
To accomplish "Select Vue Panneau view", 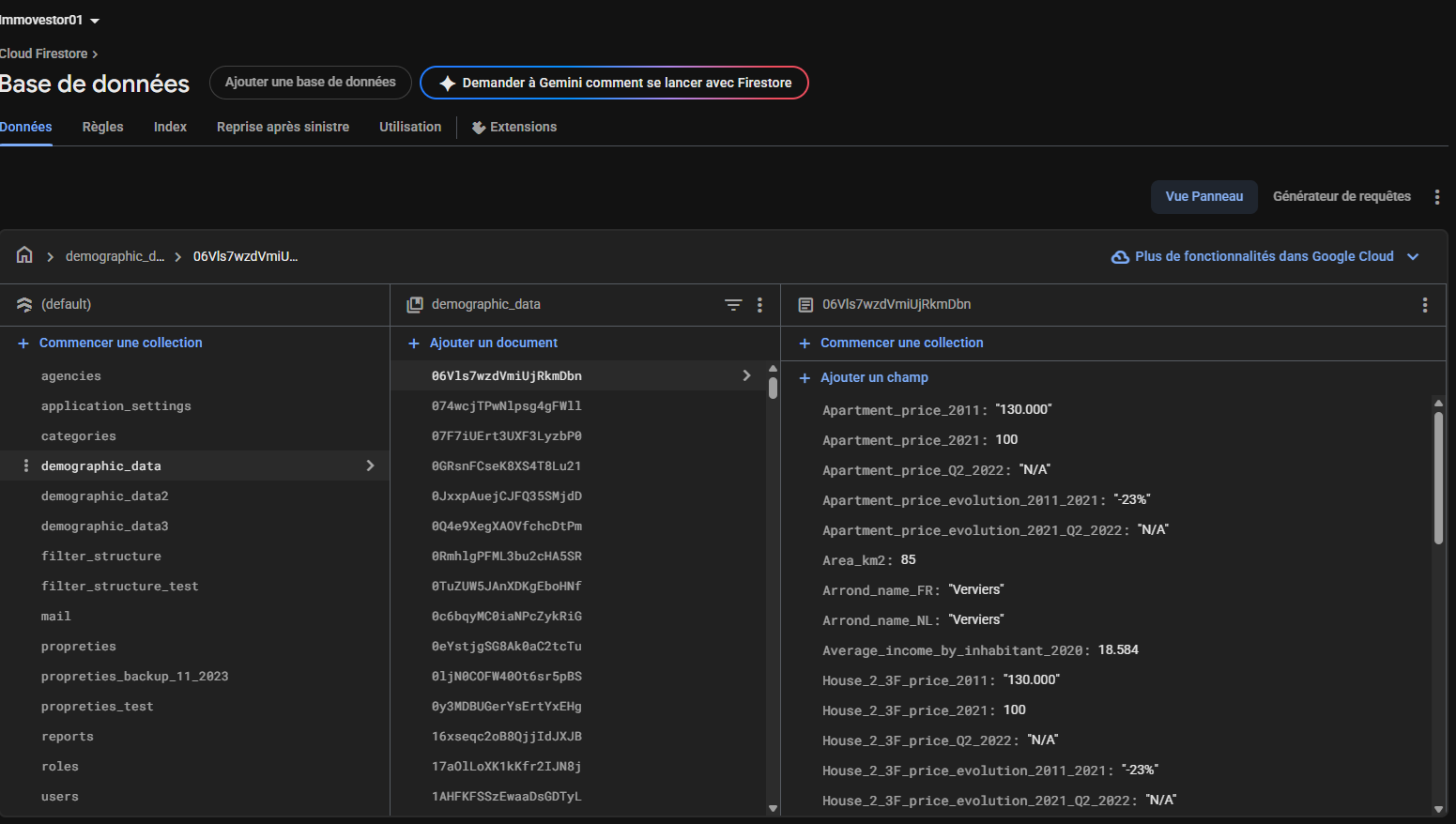I will pos(1203,197).
